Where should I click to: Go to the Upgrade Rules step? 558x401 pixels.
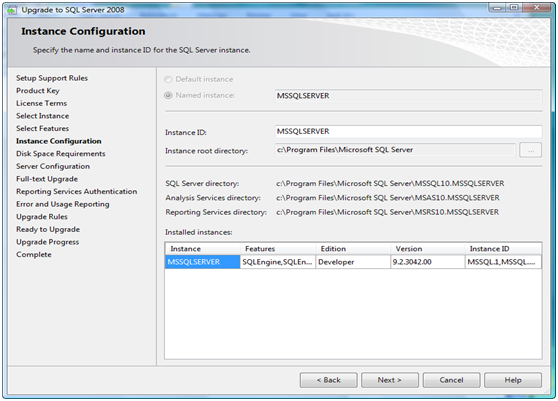coord(42,217)
